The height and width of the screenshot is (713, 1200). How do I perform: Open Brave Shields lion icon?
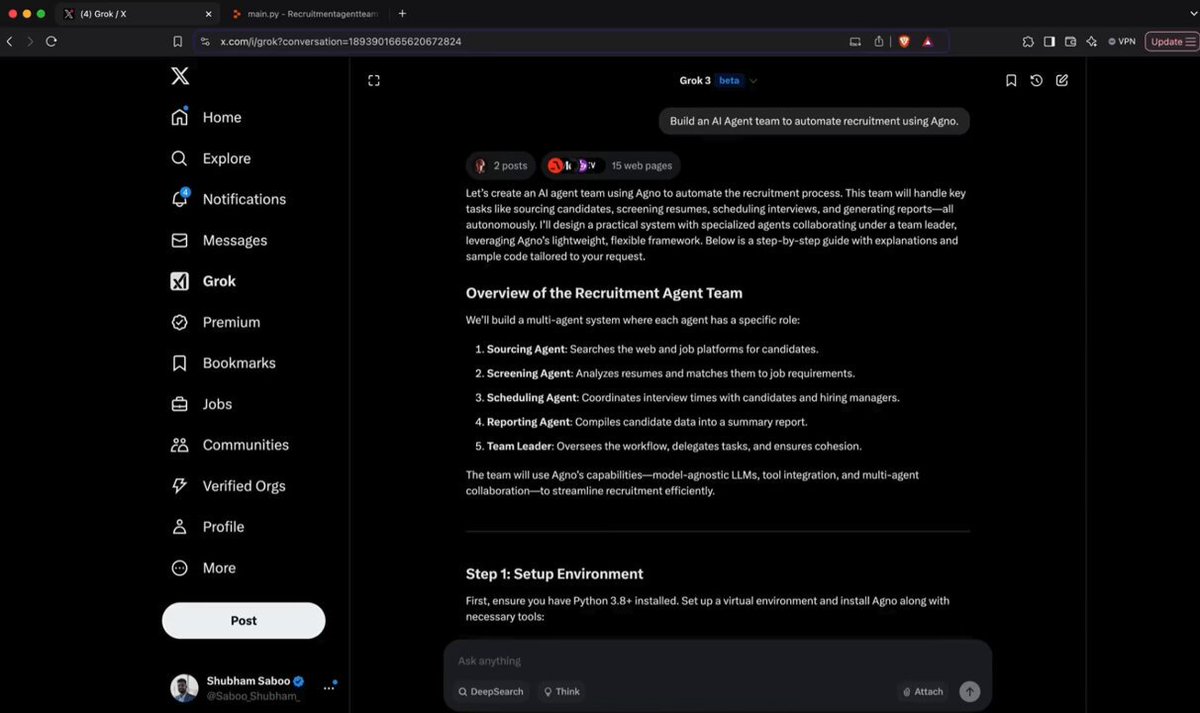904,41
